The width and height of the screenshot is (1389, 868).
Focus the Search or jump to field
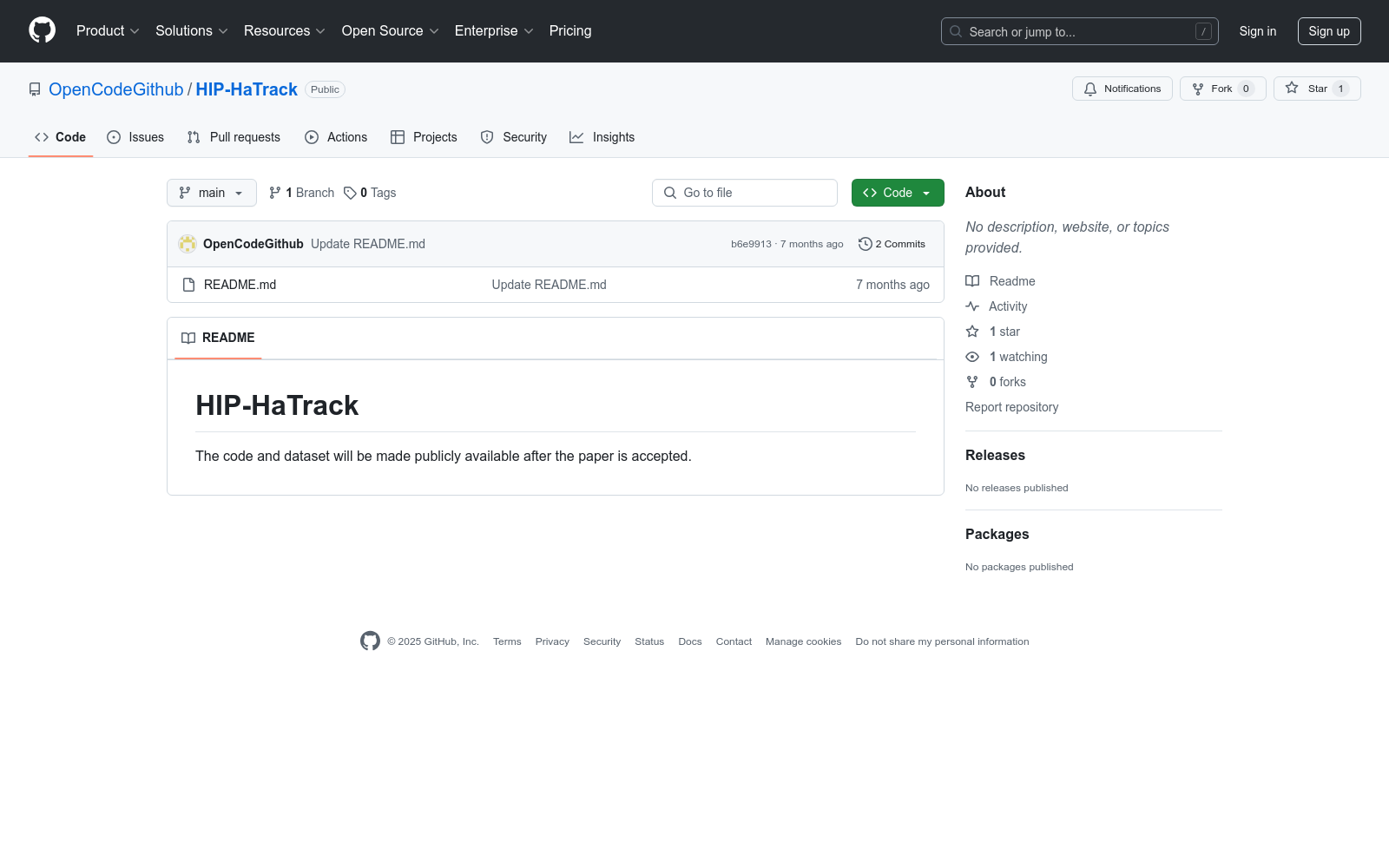tap(1079, 31)
